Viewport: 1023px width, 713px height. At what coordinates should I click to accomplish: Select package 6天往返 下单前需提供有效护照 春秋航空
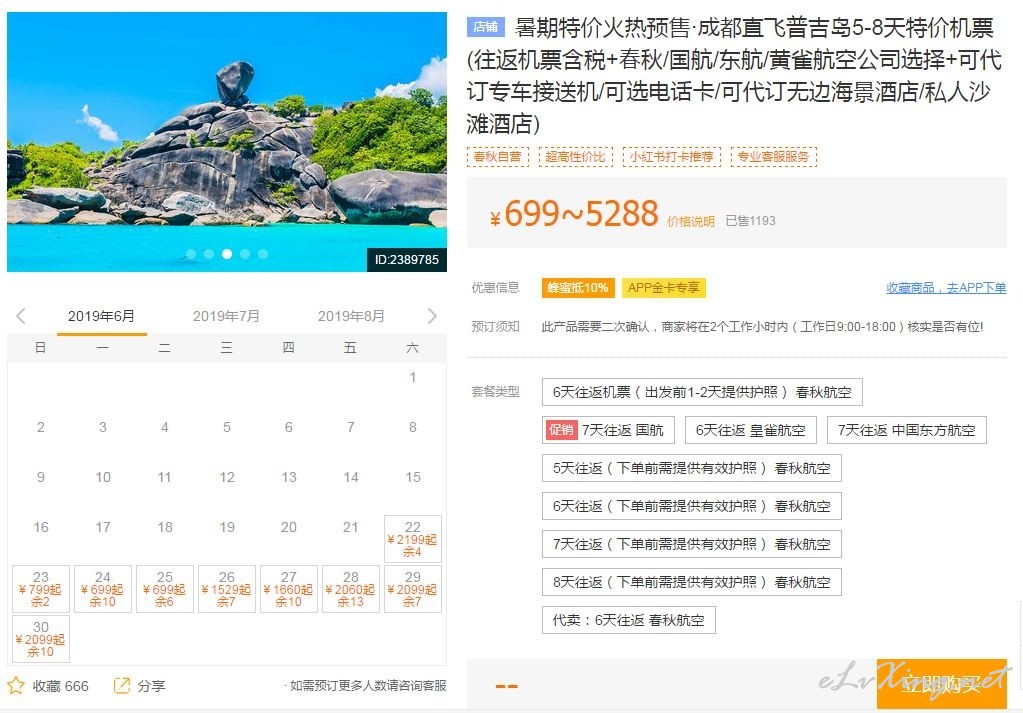pos(692,506)
